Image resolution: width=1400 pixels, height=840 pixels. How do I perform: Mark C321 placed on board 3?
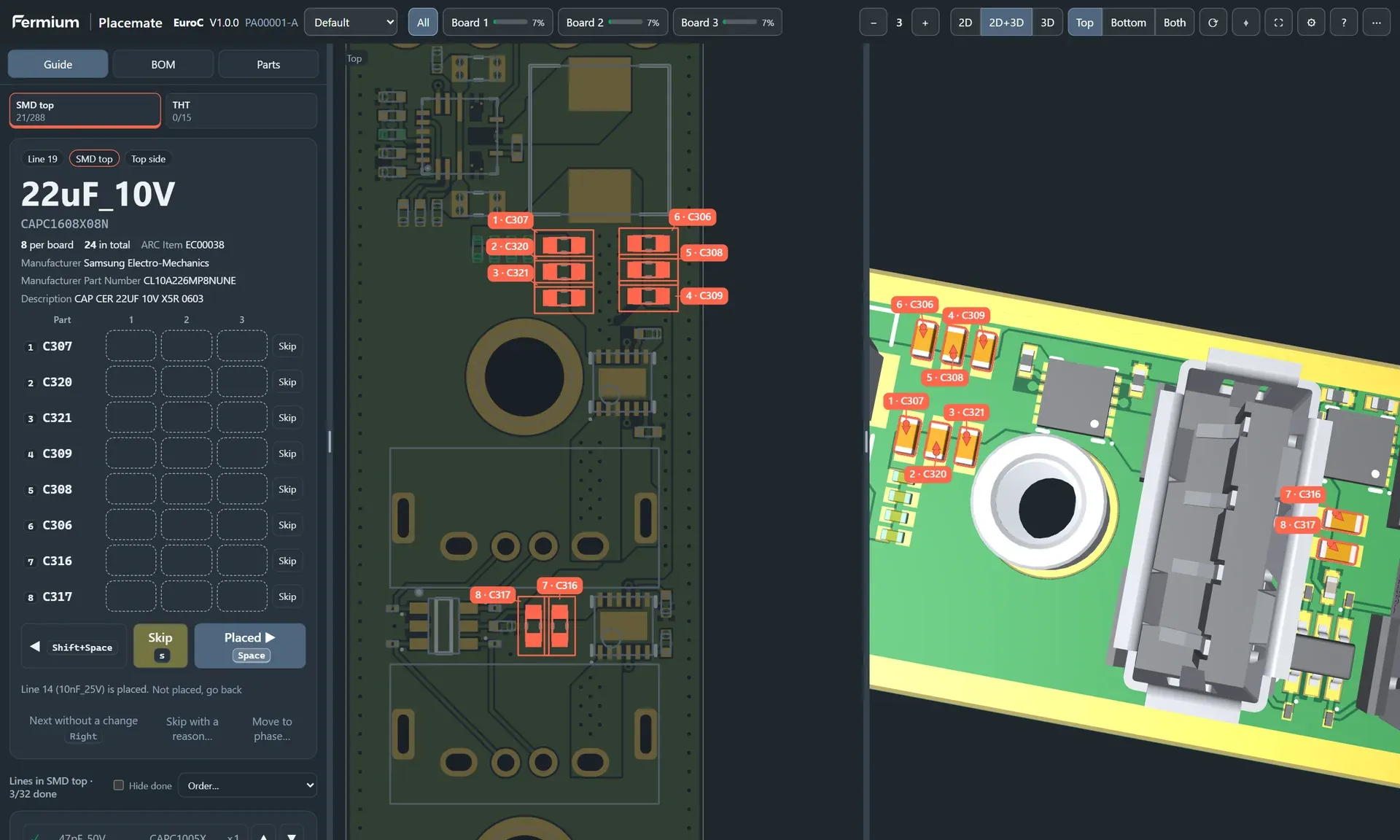click(242, 417)
